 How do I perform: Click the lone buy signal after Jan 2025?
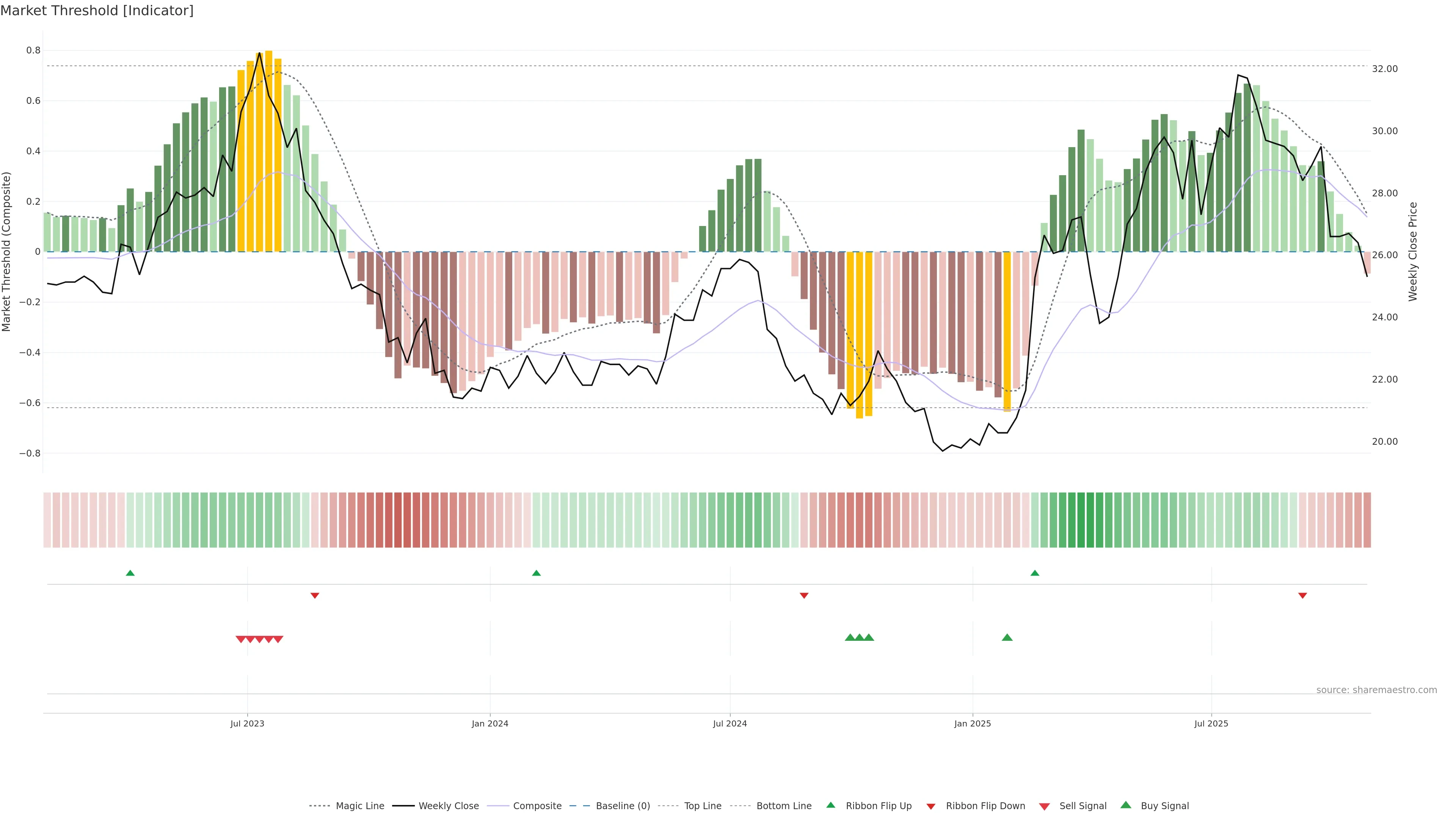click(1007, 637)
